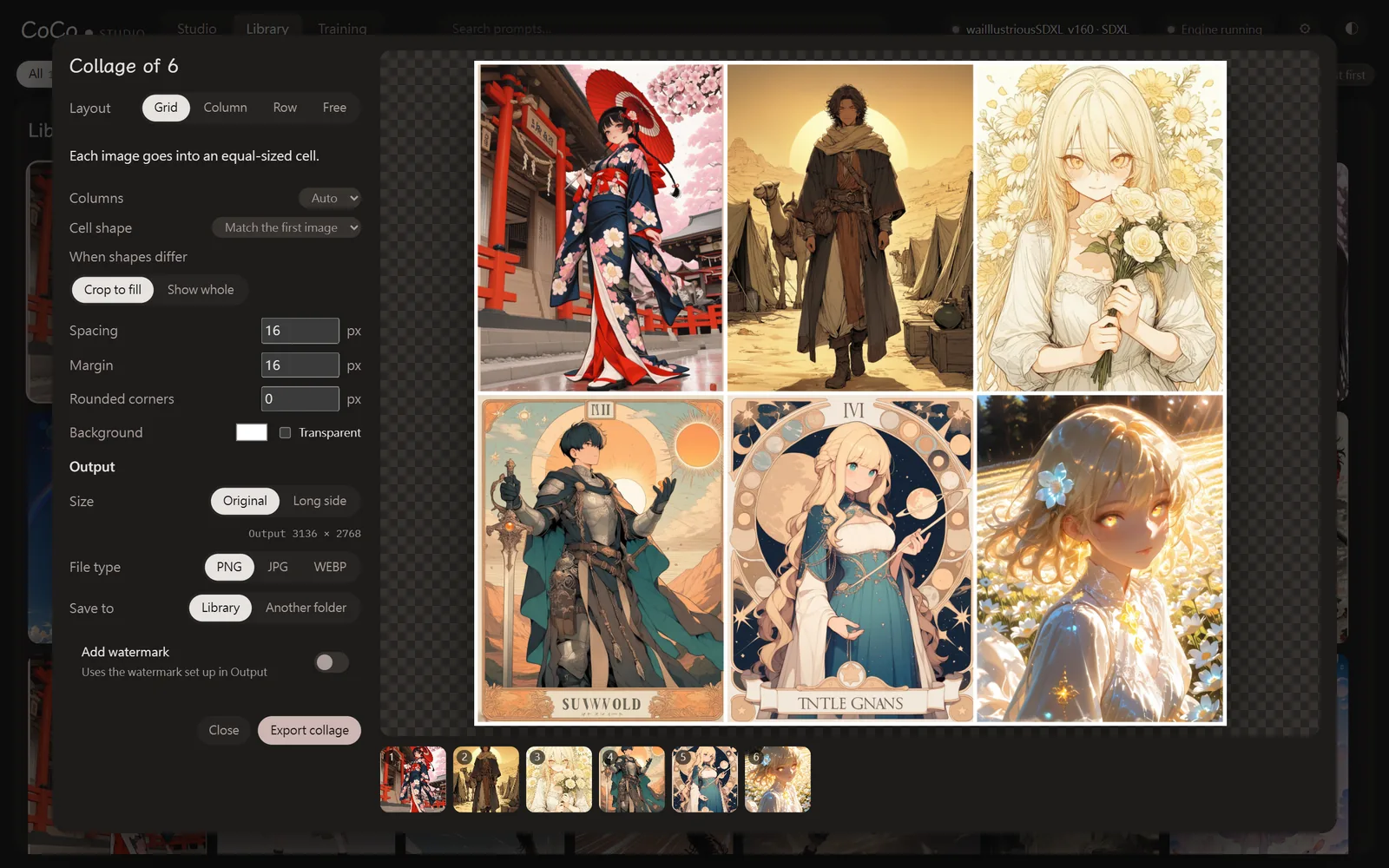1389x868 pixels.
Task: Set output size to Original
Action: coord(245,501)
